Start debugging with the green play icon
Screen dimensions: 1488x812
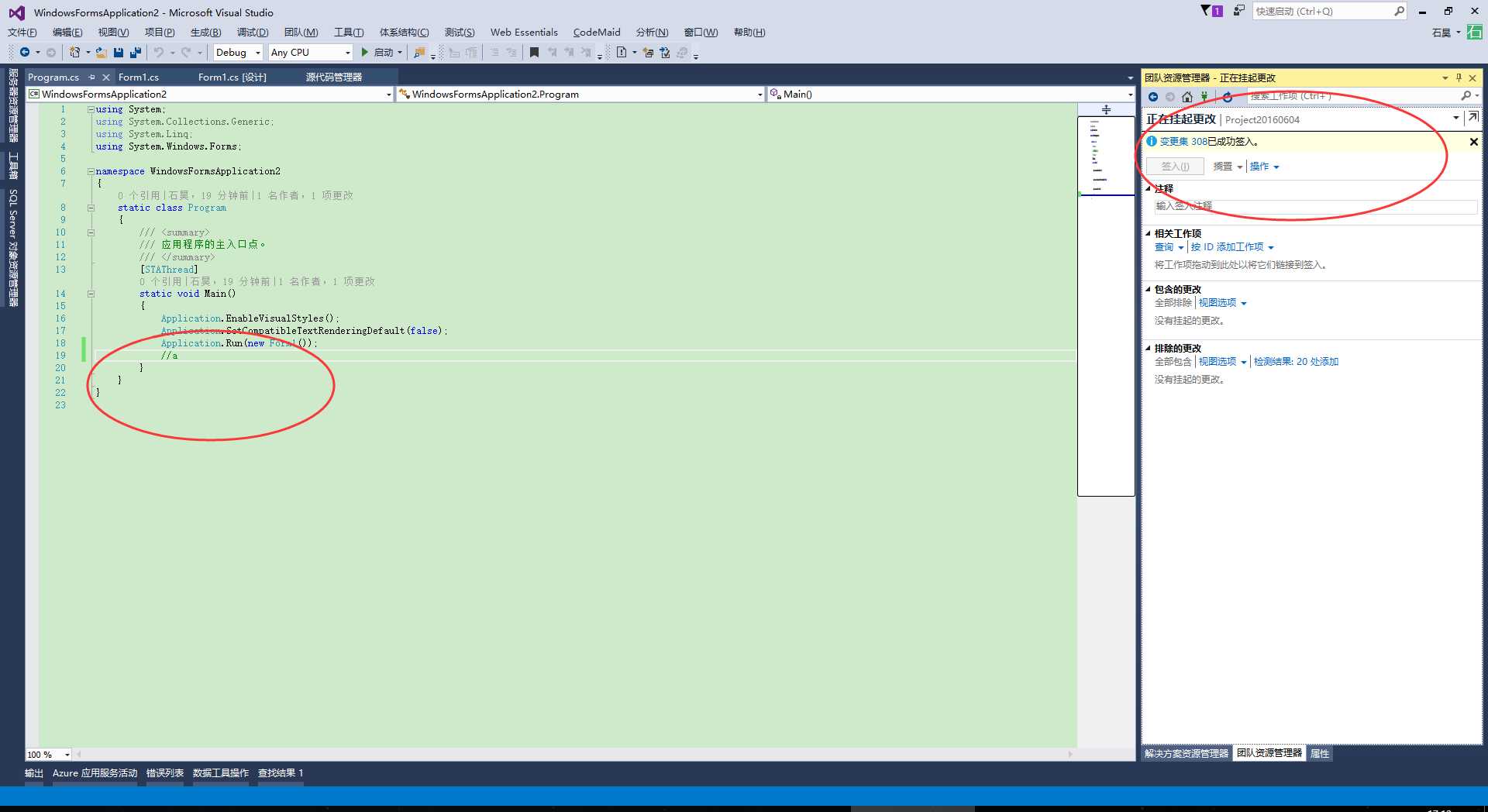pyautogui.click(x=364, y=52)
